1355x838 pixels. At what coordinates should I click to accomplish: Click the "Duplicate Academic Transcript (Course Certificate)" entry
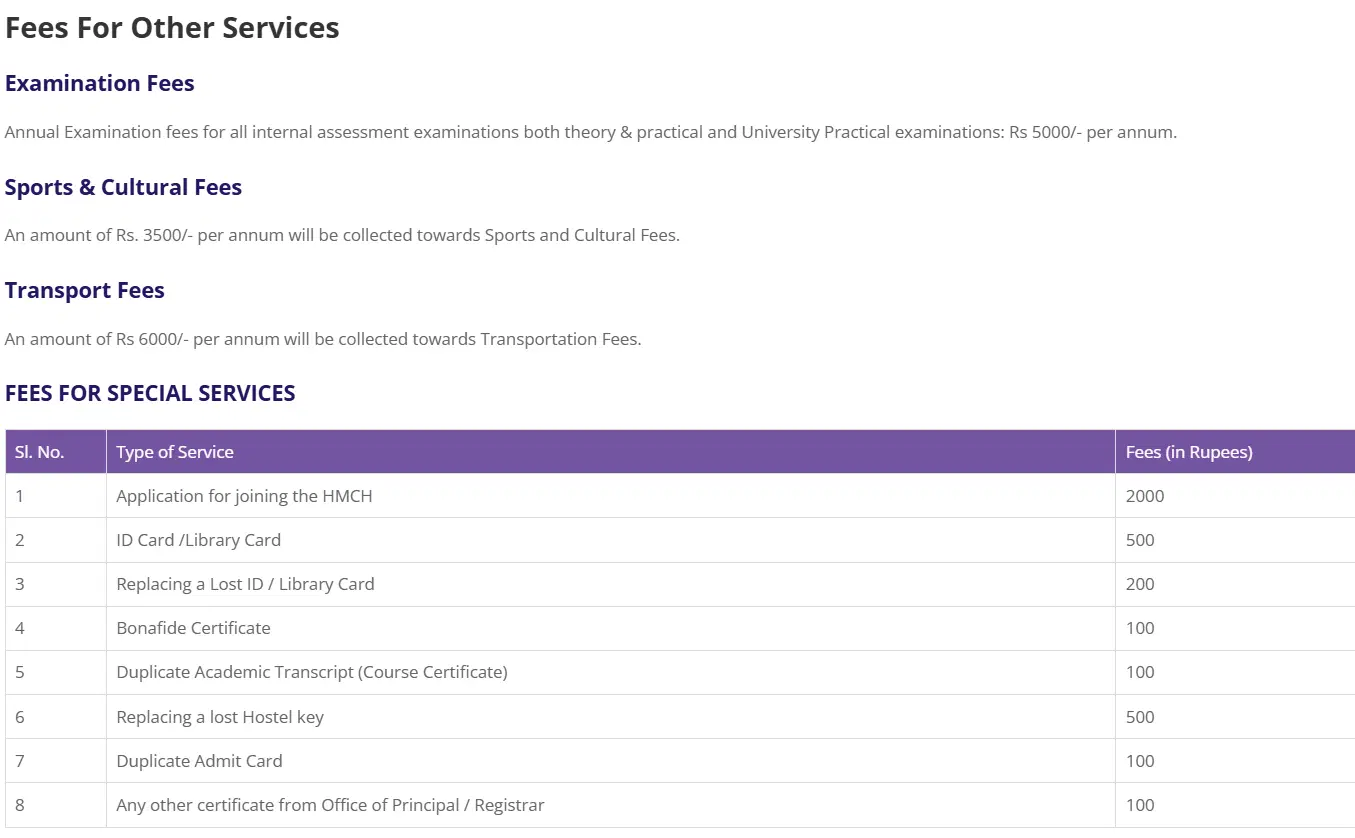point(312,672)
